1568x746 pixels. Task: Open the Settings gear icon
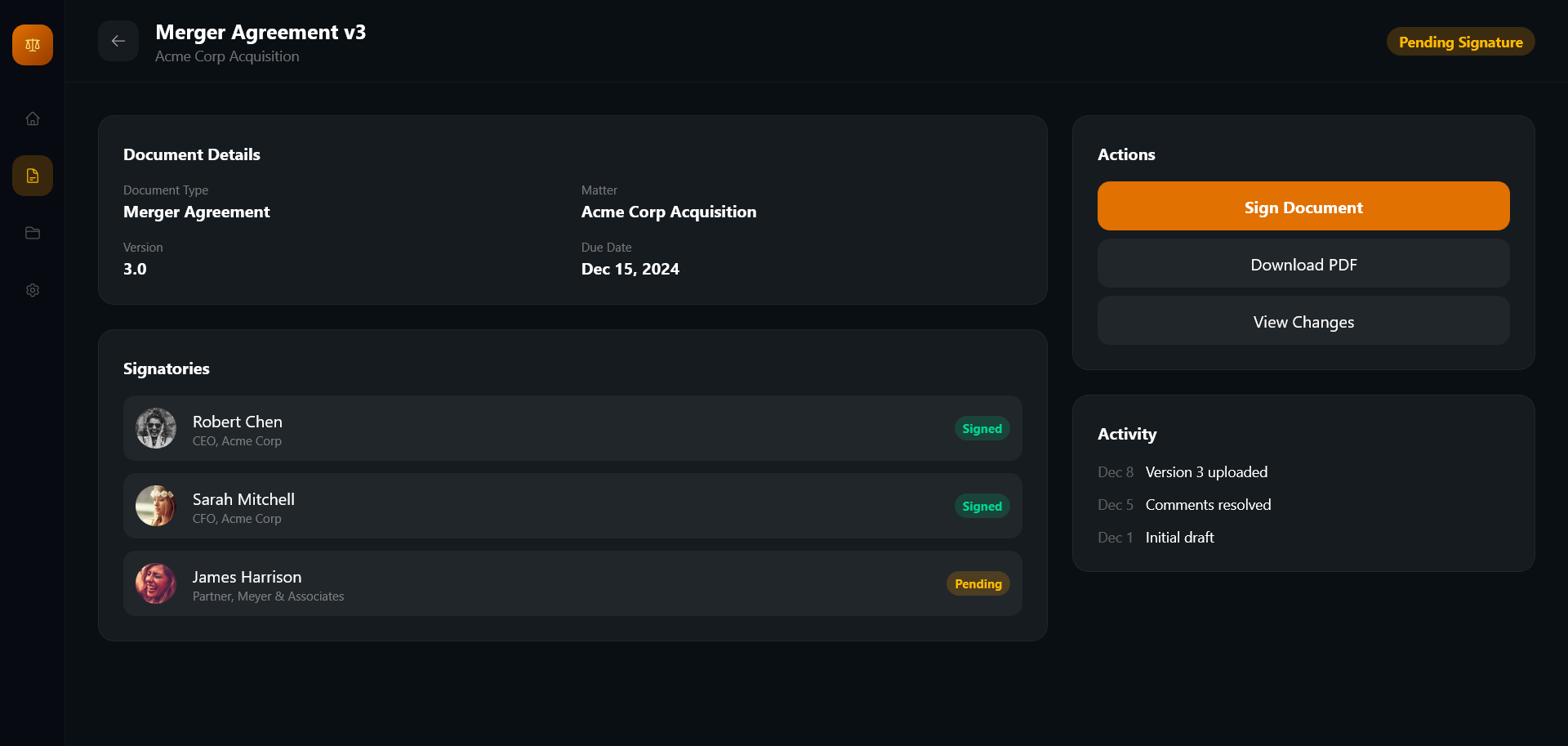(x=33, y=290)
